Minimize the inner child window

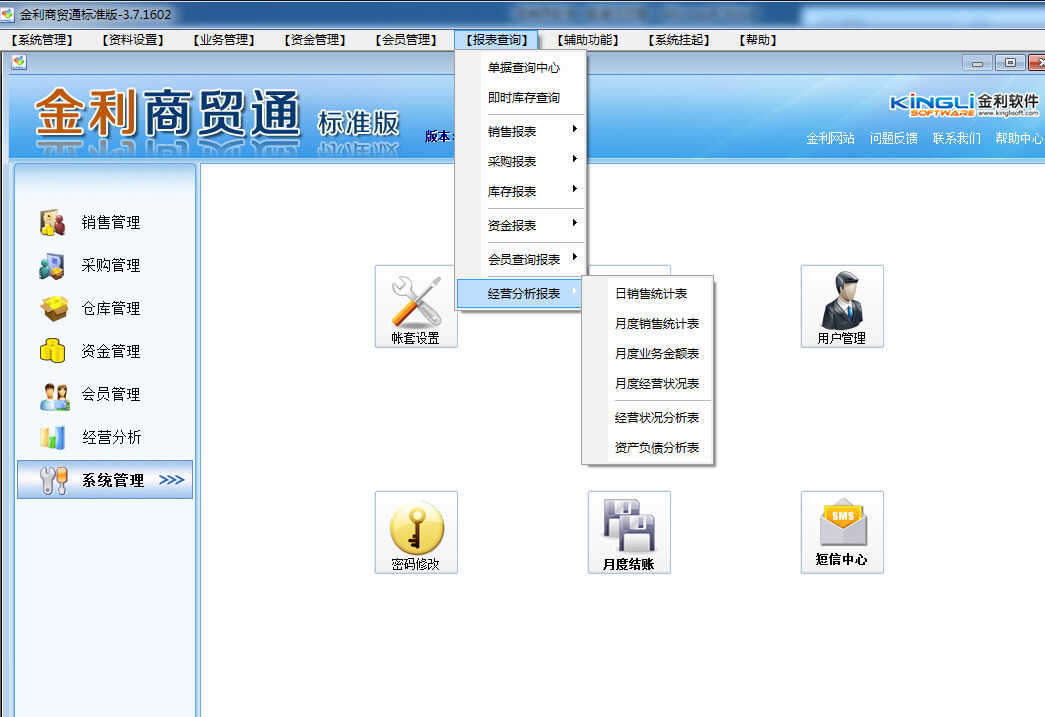tap(977, 63)
